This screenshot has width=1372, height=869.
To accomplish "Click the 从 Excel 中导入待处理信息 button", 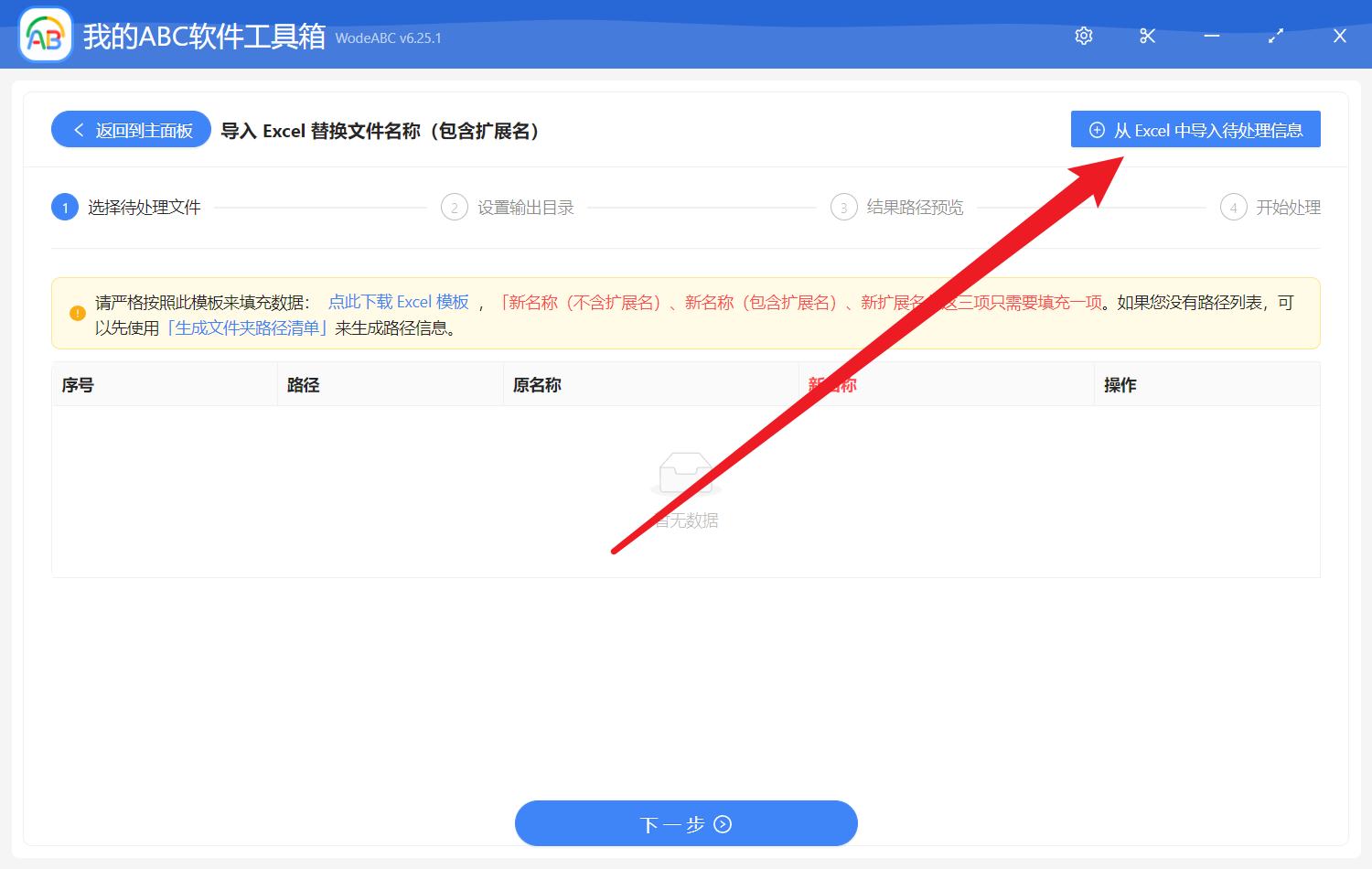I will (1195, 129).
